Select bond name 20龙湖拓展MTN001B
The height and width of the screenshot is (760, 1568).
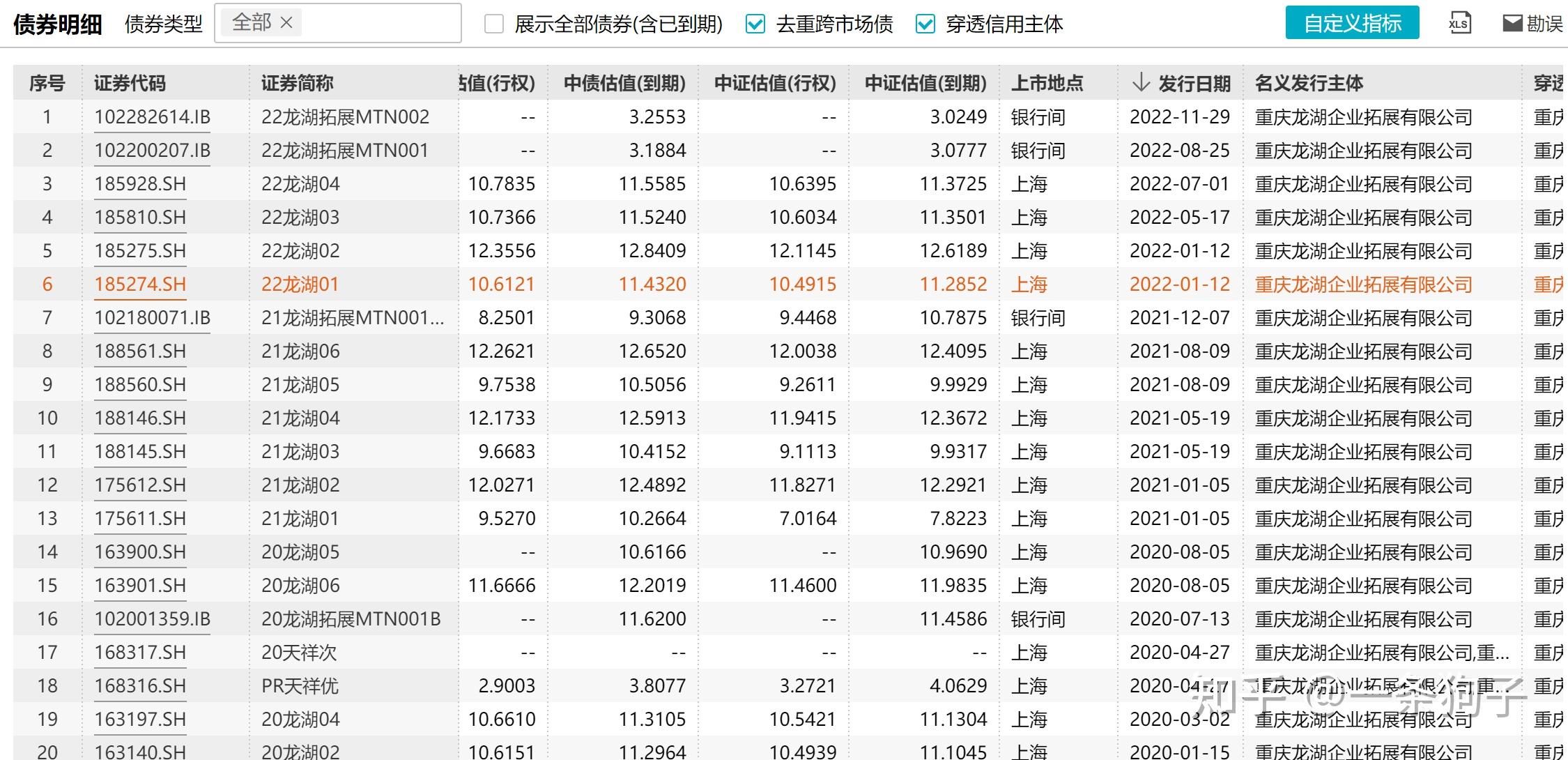351,618
